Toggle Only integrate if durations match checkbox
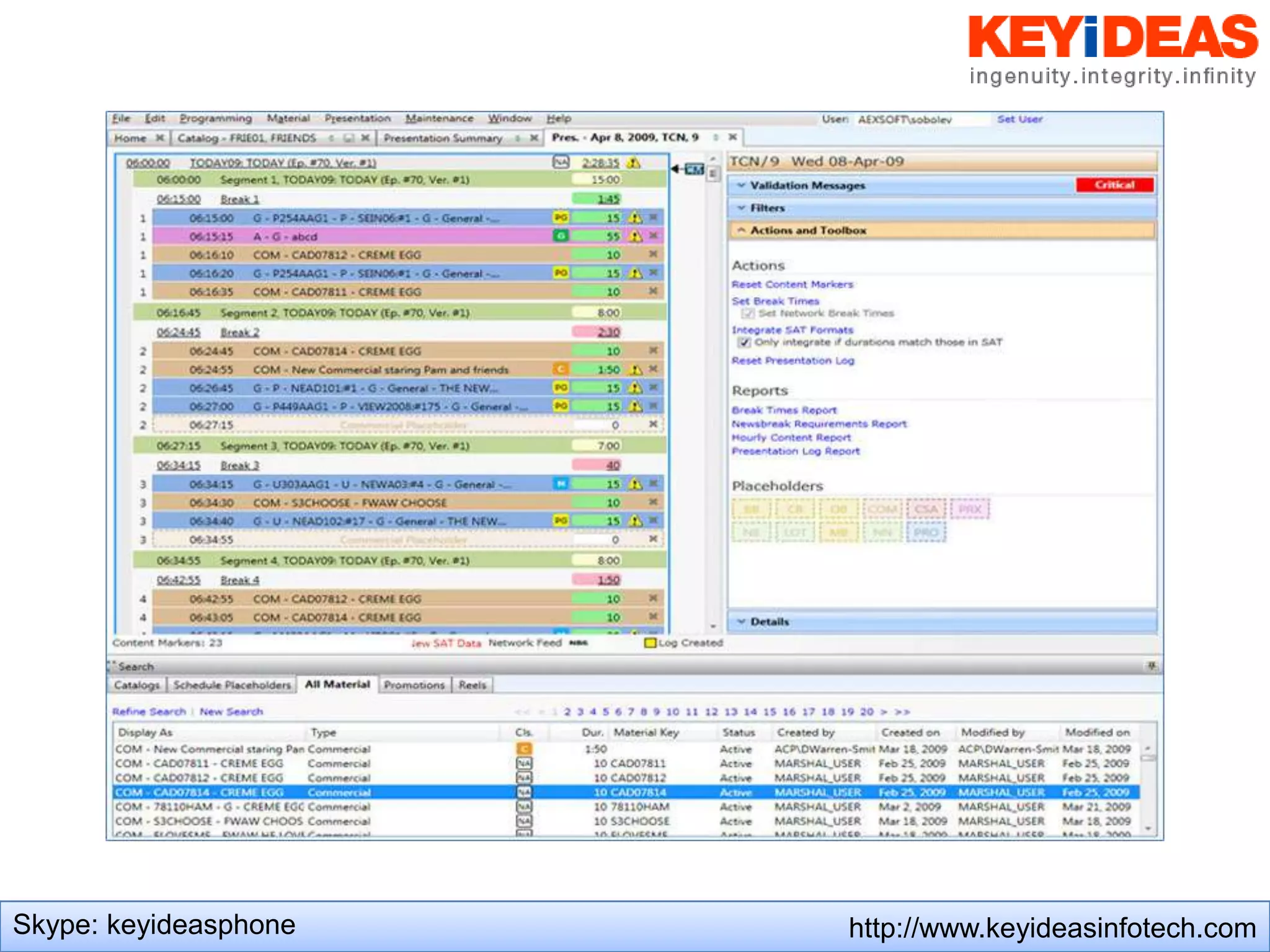1270x952 pixels. 744,342
